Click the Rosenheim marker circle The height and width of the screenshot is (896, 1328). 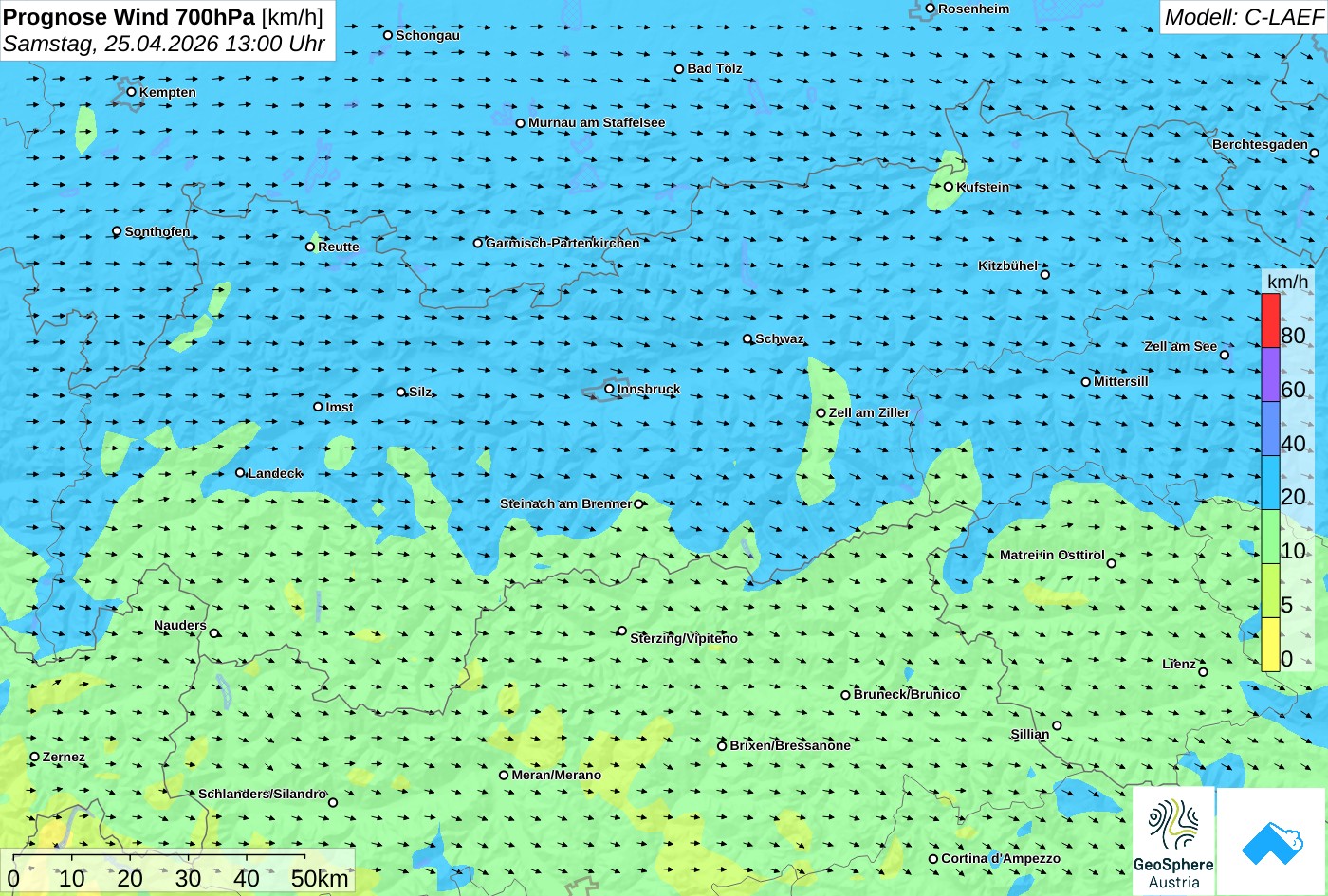(x=930, y=9)
